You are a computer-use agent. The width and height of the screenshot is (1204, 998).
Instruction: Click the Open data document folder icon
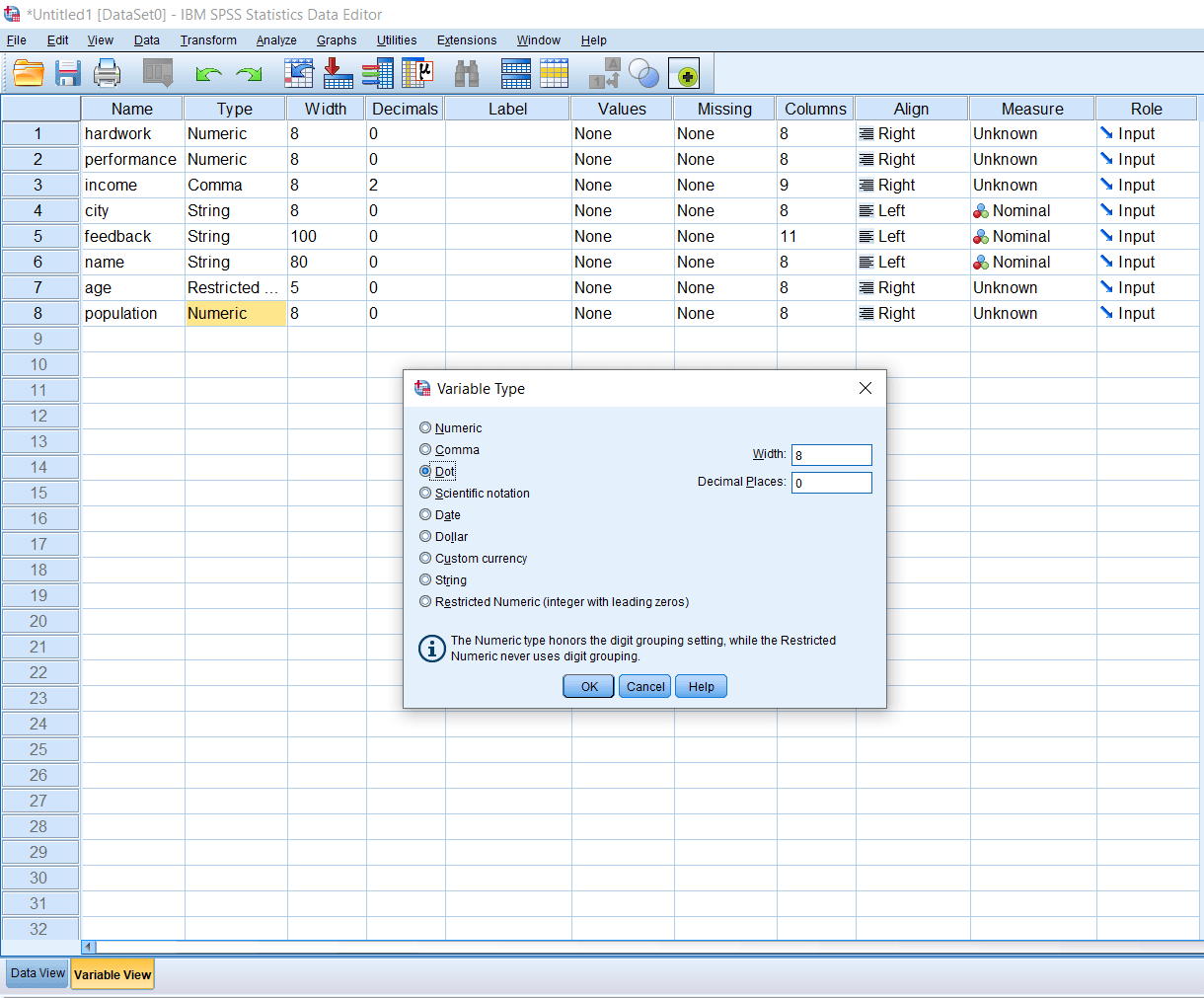(29, 74)
